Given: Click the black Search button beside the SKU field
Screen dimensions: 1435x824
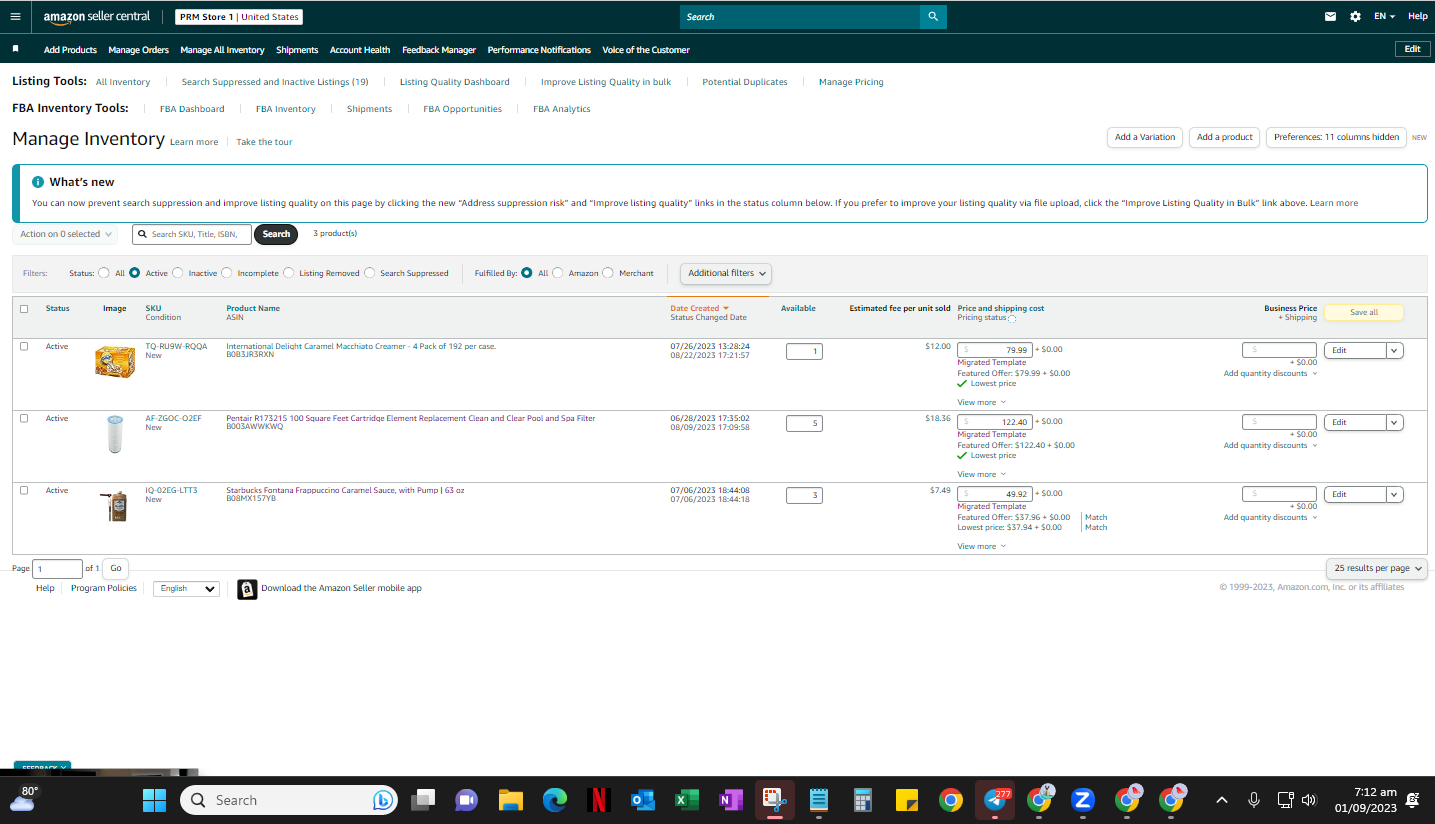Looking at the screenshot, I should coord(276,234).
